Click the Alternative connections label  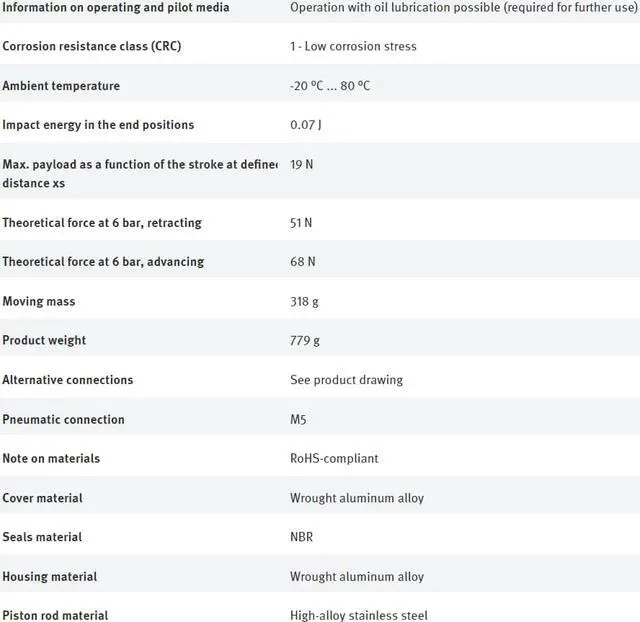coord(67,380)
